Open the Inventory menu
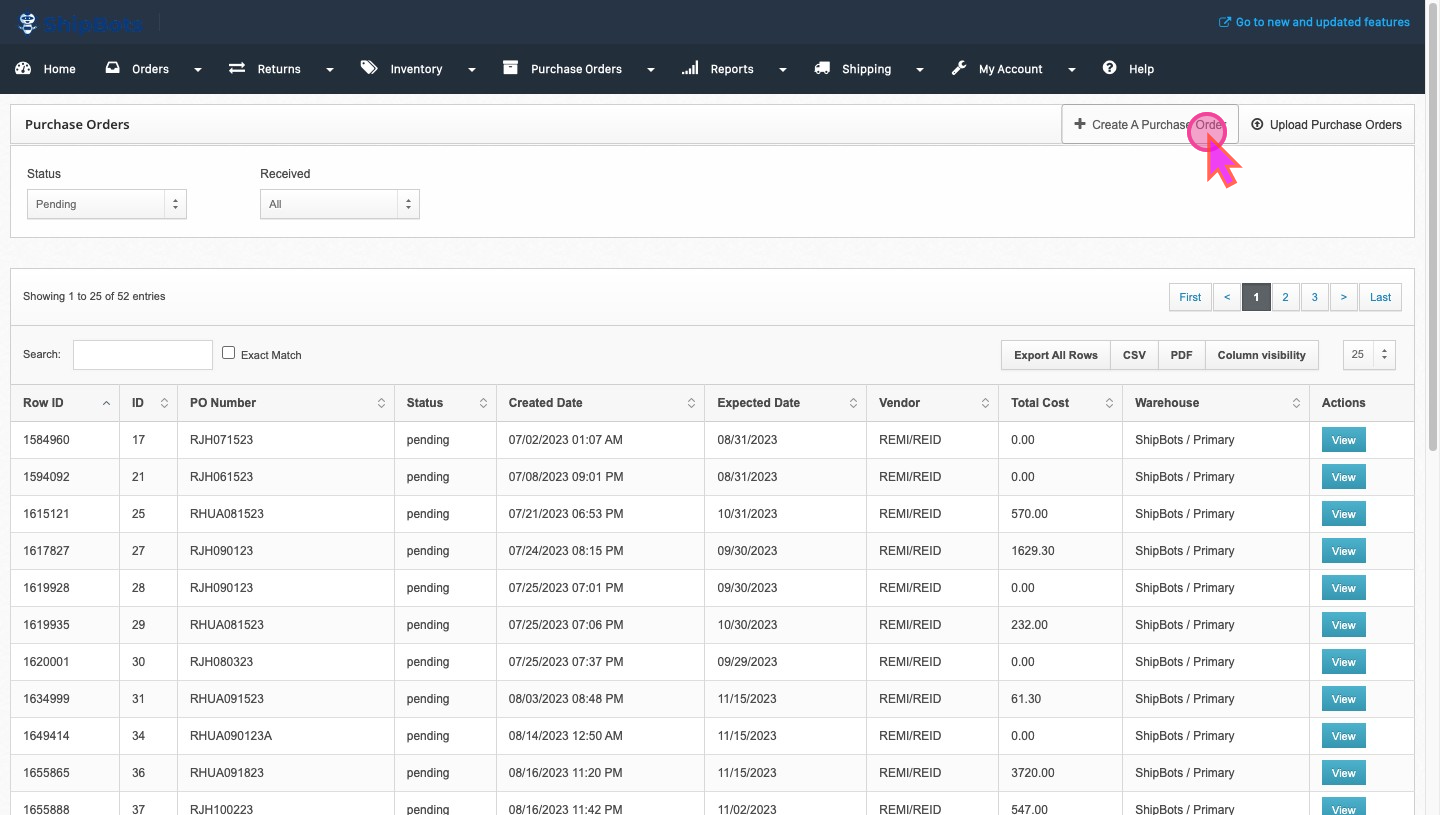This screenshot has height=815, width=1440. click(x=416, y=69)
